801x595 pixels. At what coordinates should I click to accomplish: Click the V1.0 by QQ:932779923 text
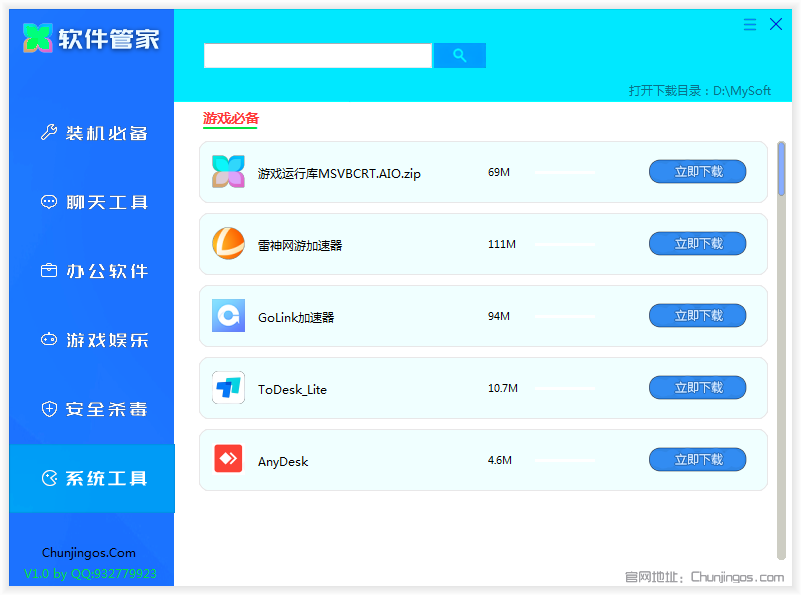point(90,574)
